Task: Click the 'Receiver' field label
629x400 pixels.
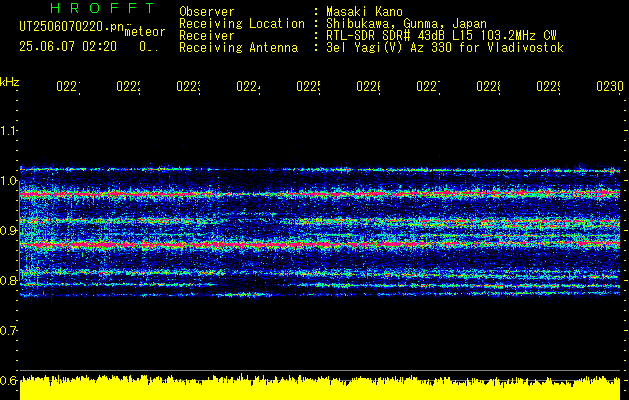Action: coord(207,36)
